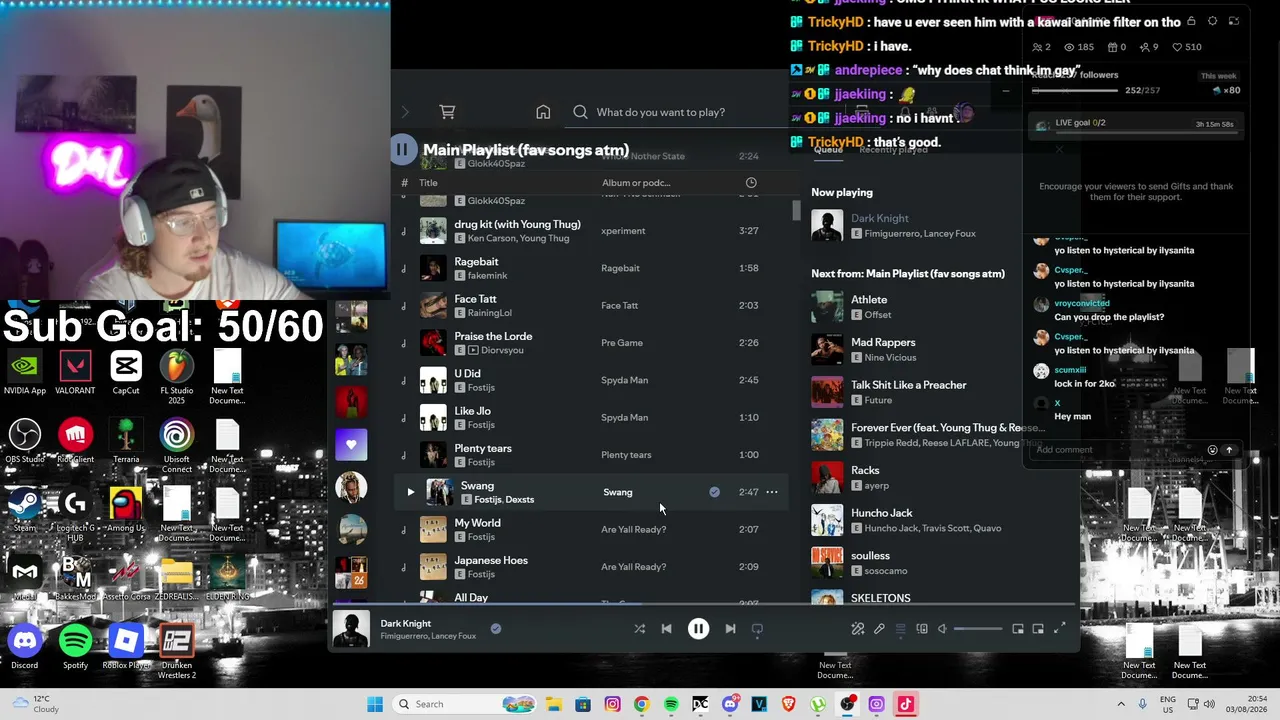Image resolution: width=1280 pixels, height=720 pixels.
Task: Pause playback in the bottom player bar
Action: 698,629
